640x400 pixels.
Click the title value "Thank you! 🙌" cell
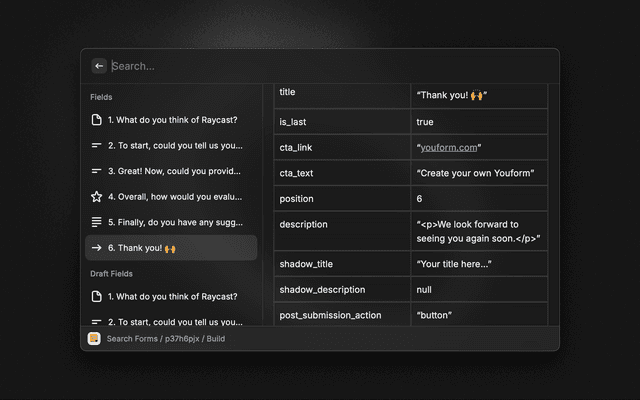point(451,96)
